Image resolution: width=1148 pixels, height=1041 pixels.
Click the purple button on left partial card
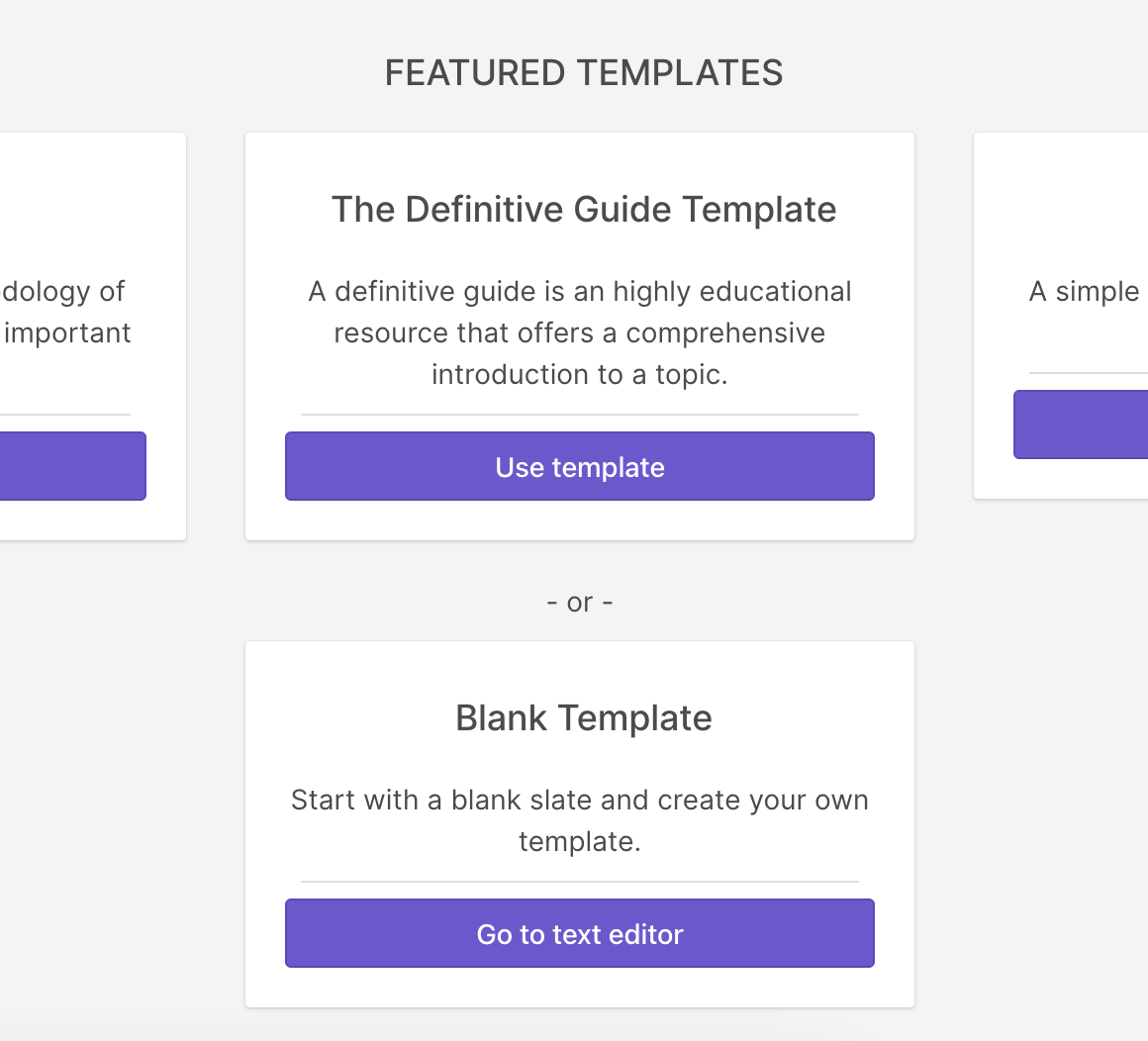click(x=71, y=466)
